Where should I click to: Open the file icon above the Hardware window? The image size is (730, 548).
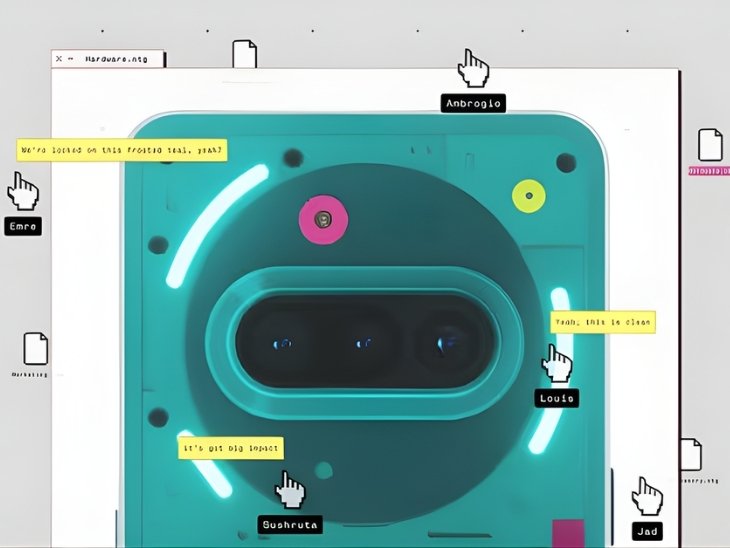tap(244, 54)
